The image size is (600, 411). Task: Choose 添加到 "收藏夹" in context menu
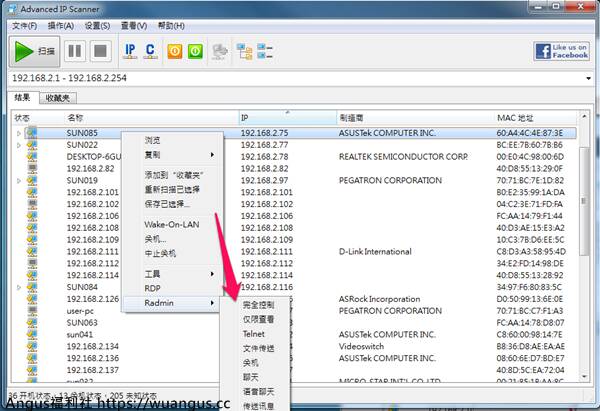coord(172,175)
